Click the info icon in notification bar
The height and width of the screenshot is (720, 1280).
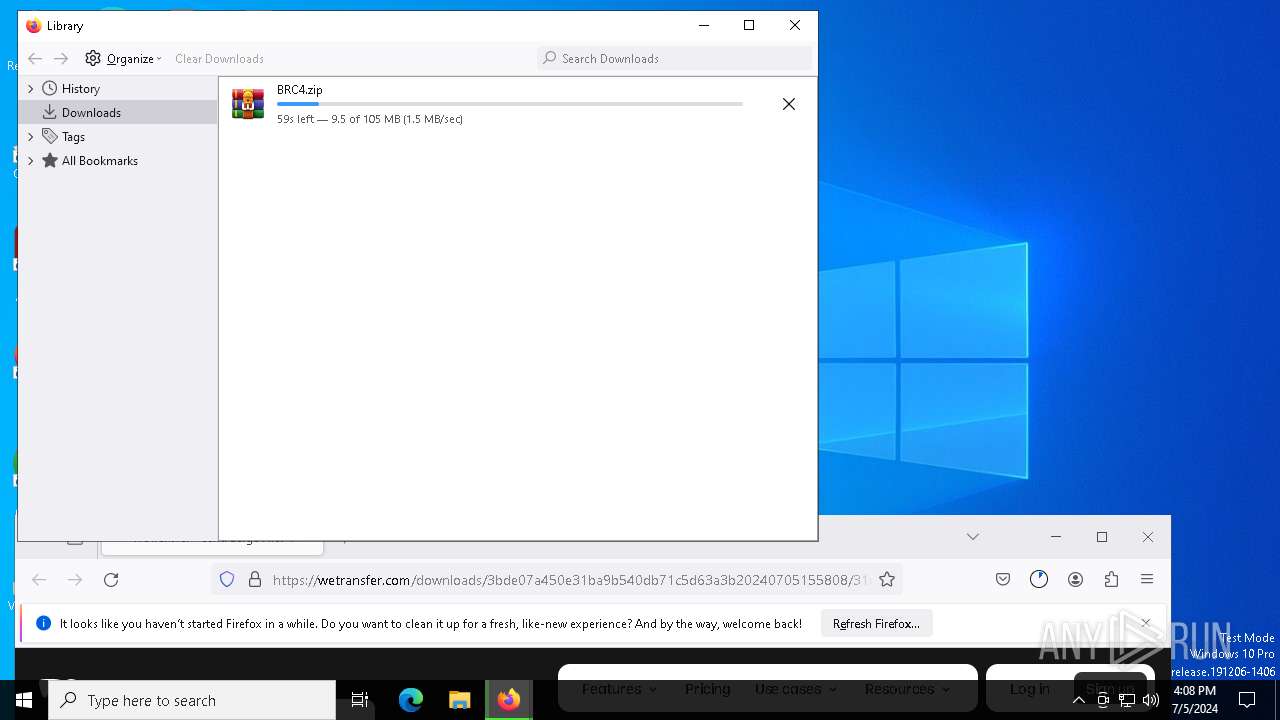point(43,623)
